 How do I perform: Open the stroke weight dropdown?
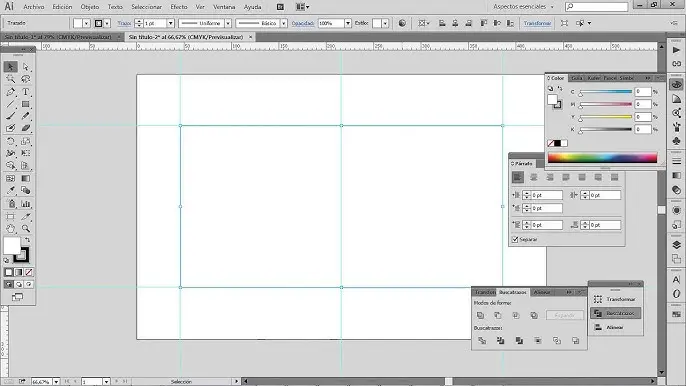[170, 23]
